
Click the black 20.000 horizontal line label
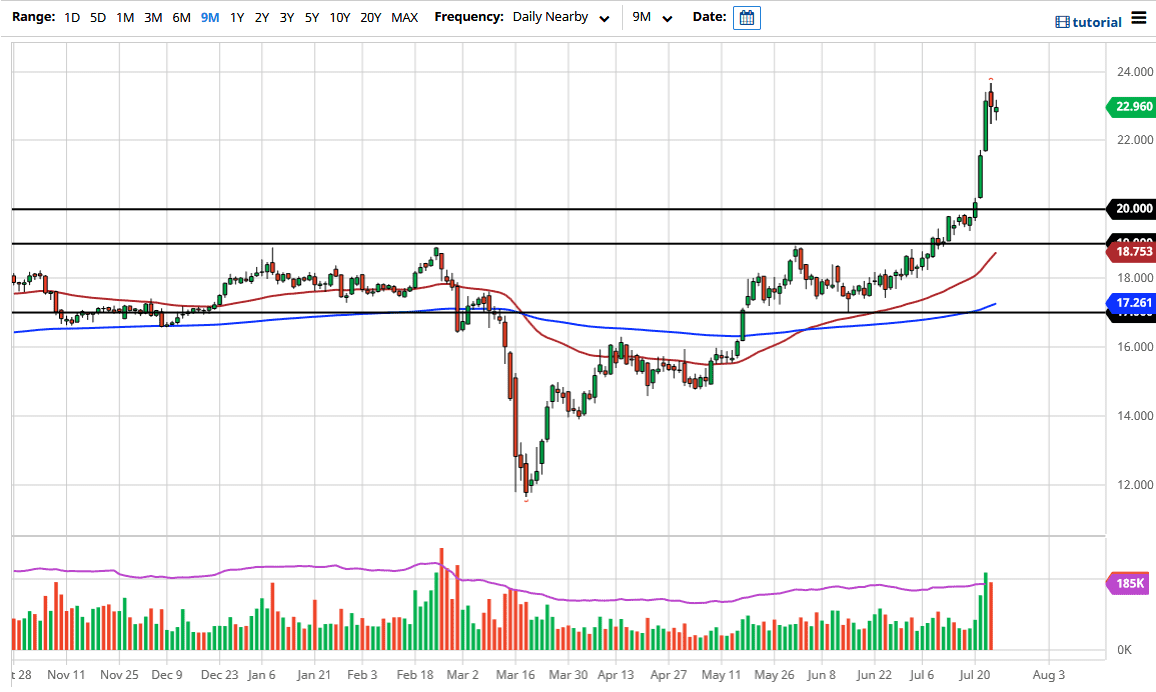(x=1130, y=209)
